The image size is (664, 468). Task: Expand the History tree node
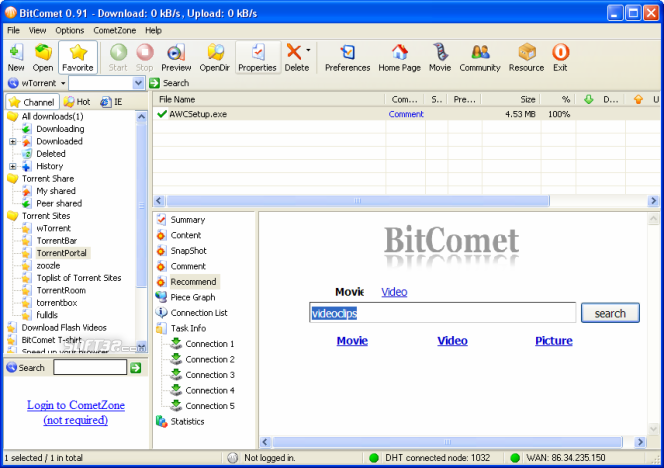pos(13,166)
